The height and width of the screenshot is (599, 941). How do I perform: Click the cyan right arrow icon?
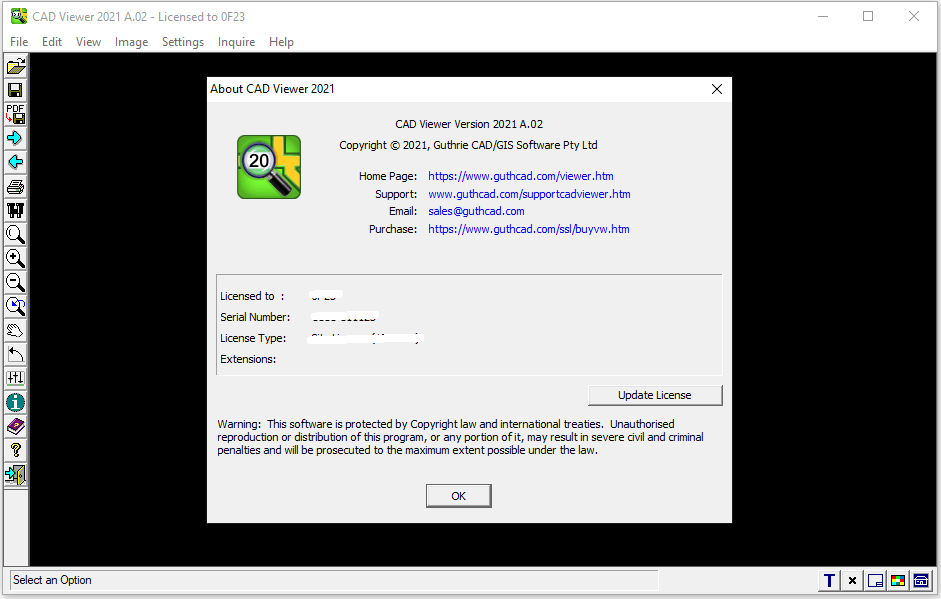click(16, 138)
